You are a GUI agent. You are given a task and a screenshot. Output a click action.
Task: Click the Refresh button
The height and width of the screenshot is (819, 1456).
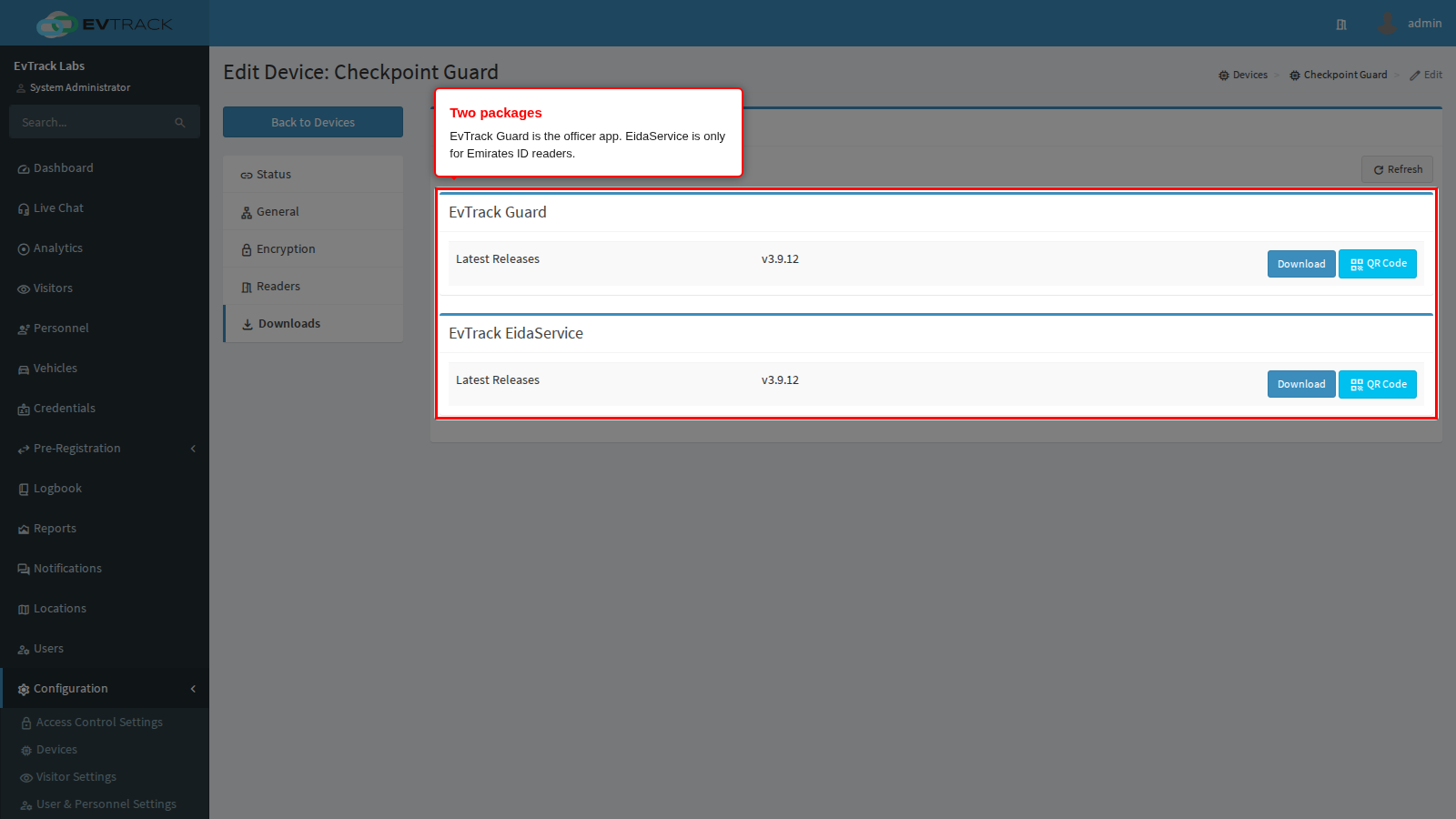click(1397, 169)
